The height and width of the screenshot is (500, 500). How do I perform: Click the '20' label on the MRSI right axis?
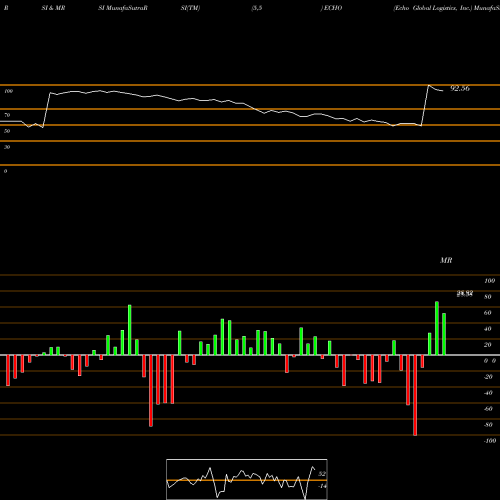[x=488, y=345]
